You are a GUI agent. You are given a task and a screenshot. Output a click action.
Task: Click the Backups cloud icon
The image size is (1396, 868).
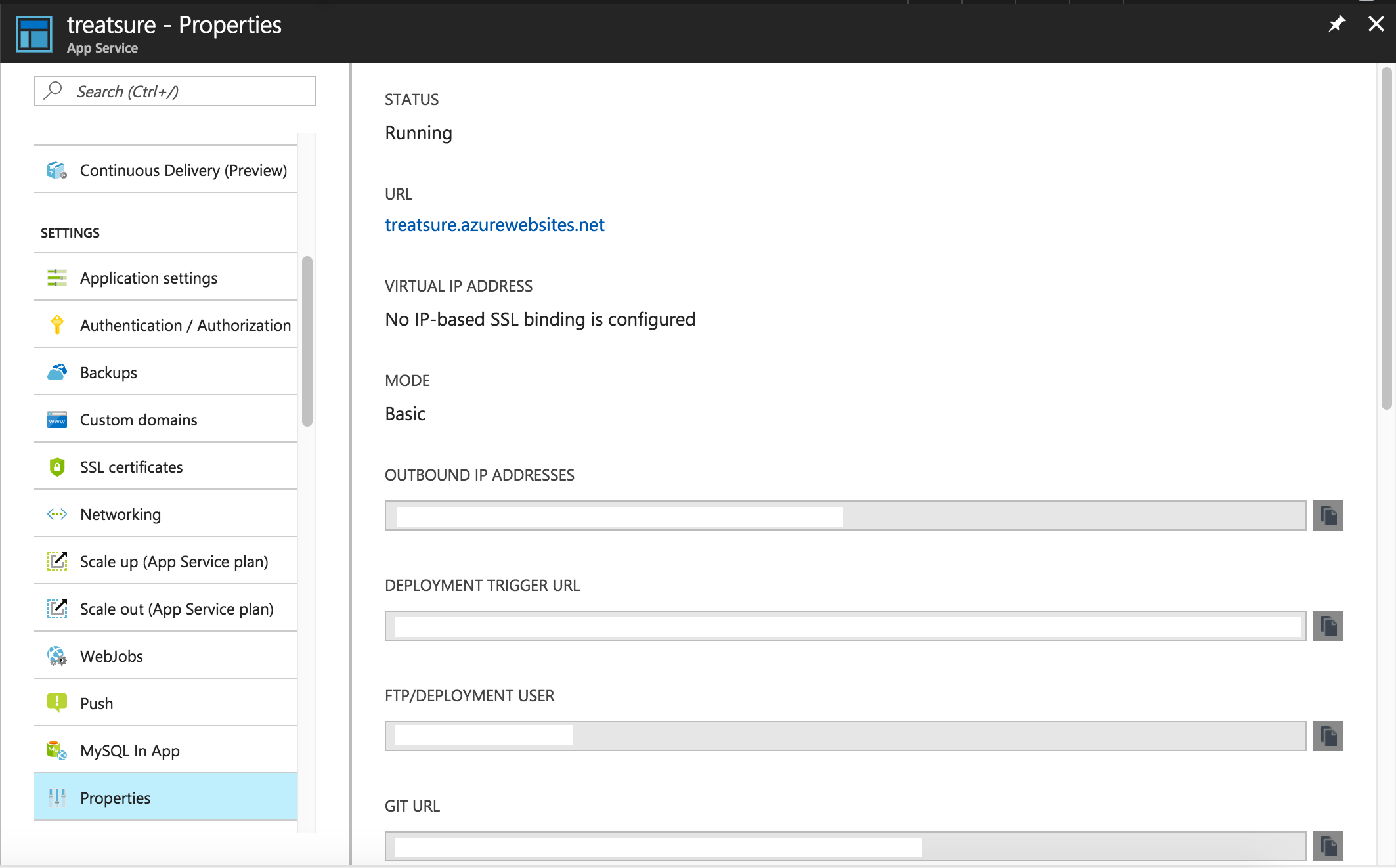[x=57, y=372]
